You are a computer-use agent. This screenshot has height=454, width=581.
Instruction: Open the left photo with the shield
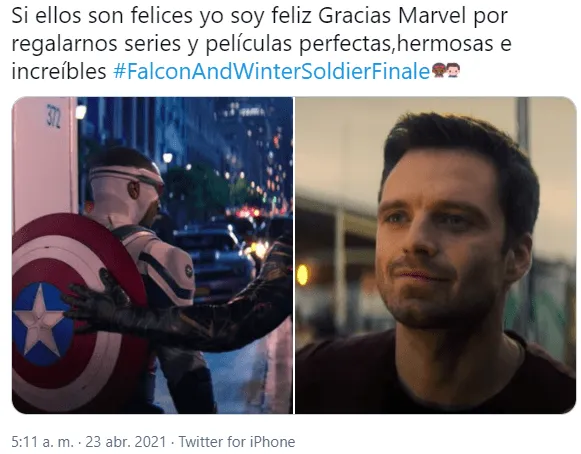coord(152,255)
